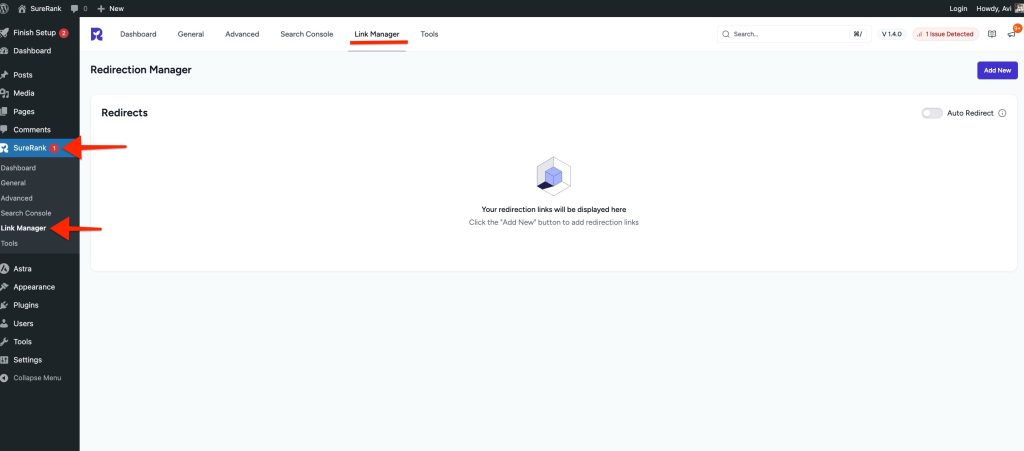Click the Login link in admin bar

tap(958, 8)
